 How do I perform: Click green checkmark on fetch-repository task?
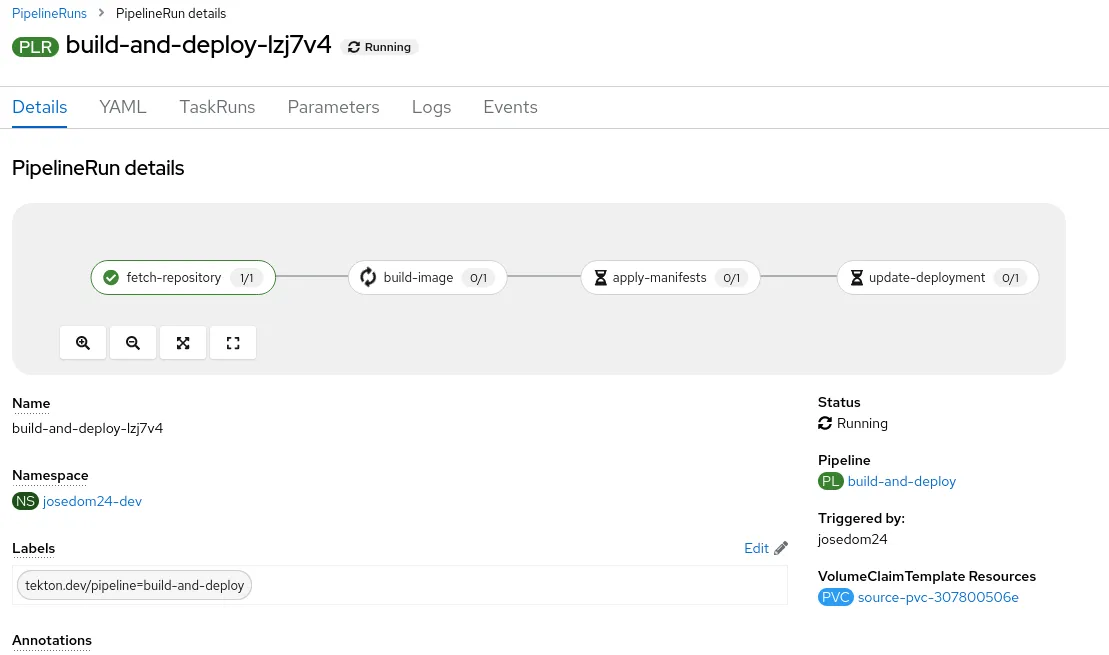click(x=111, y=278)
